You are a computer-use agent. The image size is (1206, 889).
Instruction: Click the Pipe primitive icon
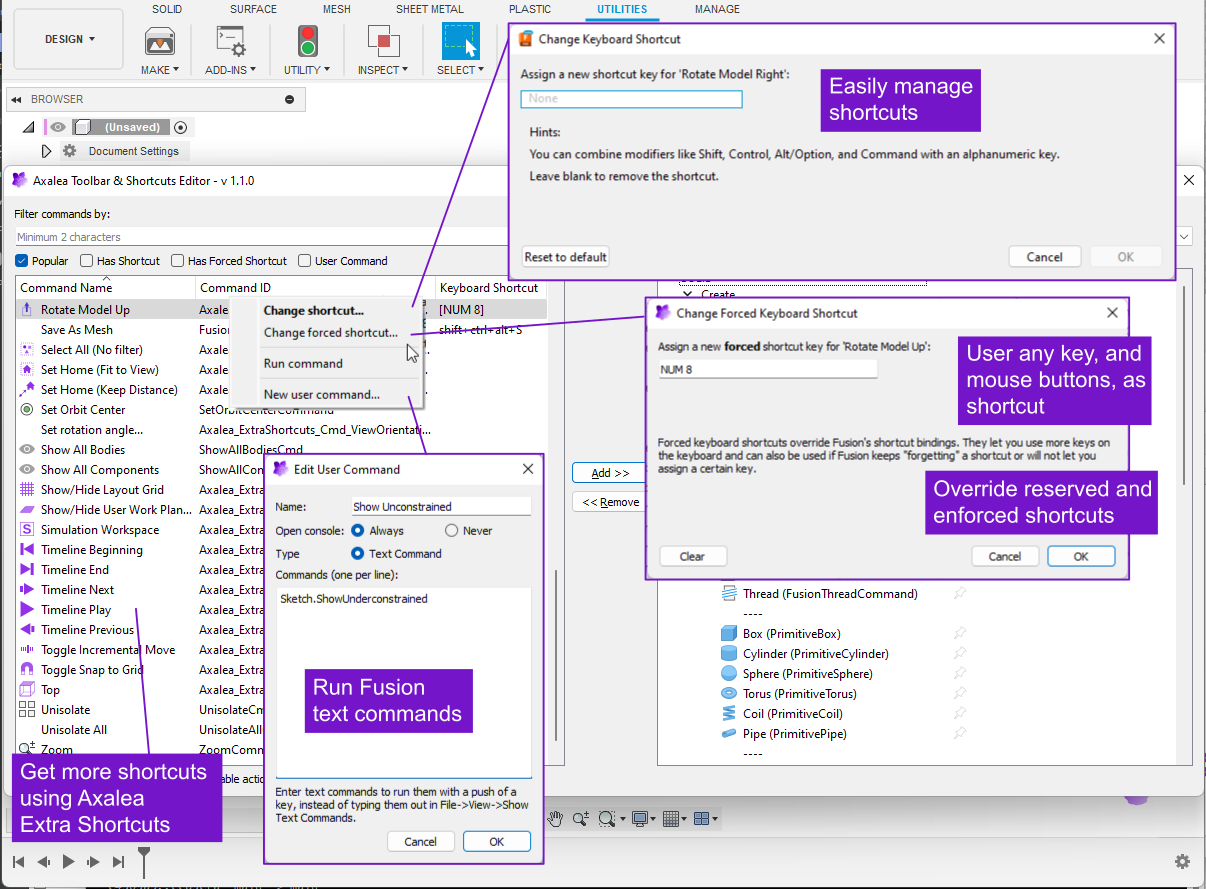point(729,734)
